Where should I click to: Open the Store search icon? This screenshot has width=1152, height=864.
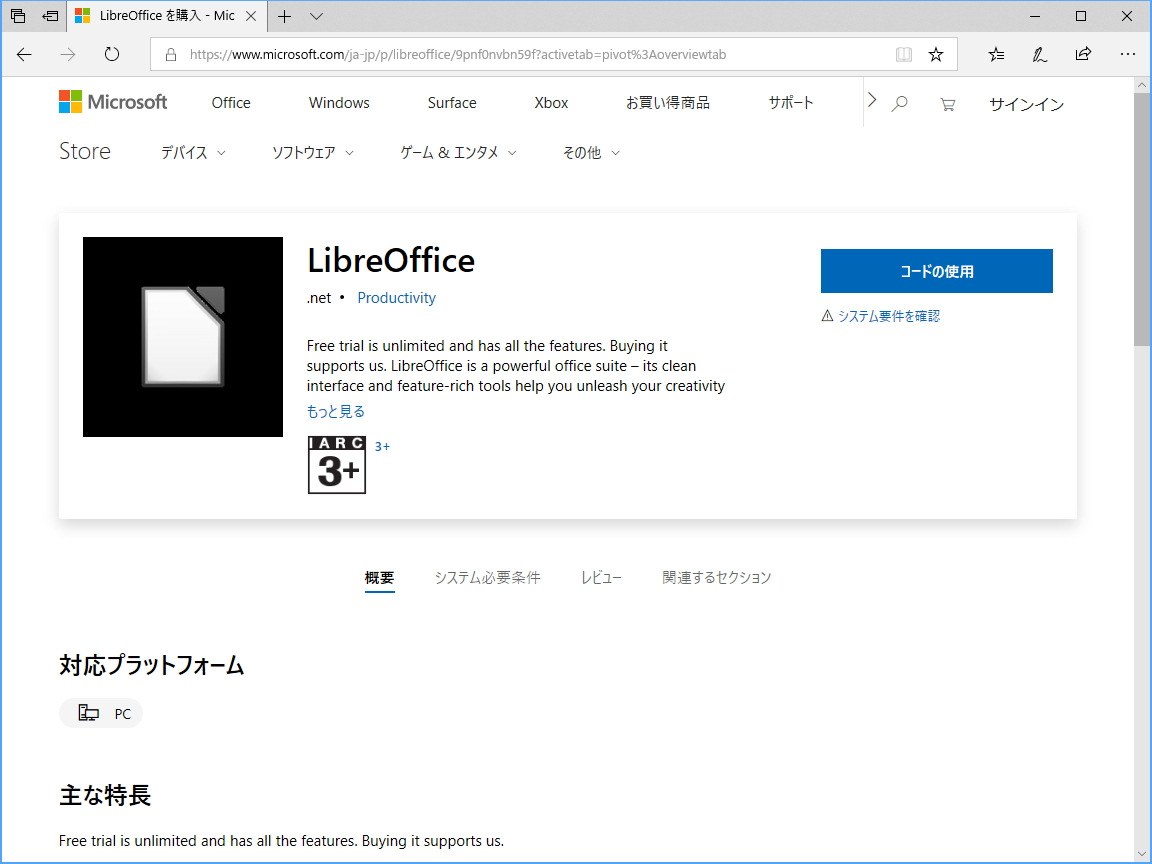899,103
